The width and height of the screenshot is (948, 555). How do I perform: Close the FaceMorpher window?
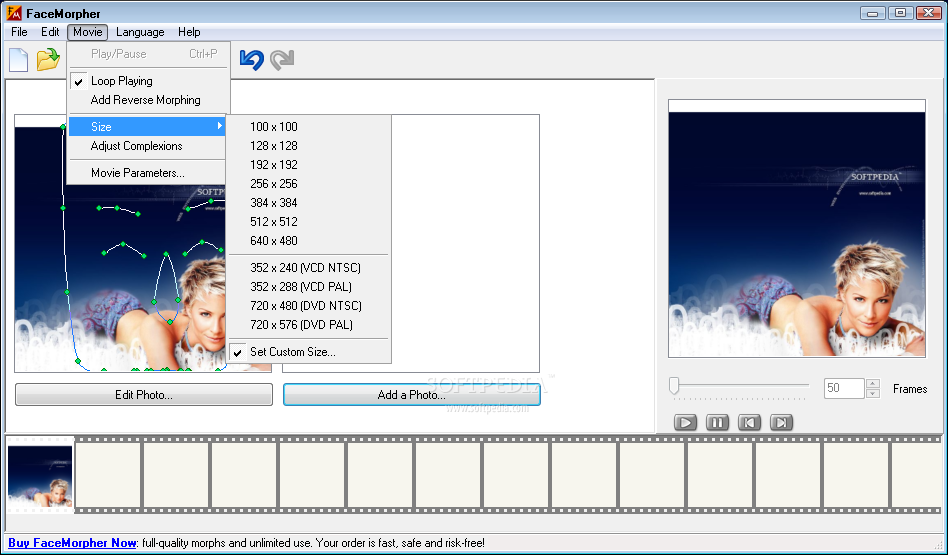pos(929,13)
